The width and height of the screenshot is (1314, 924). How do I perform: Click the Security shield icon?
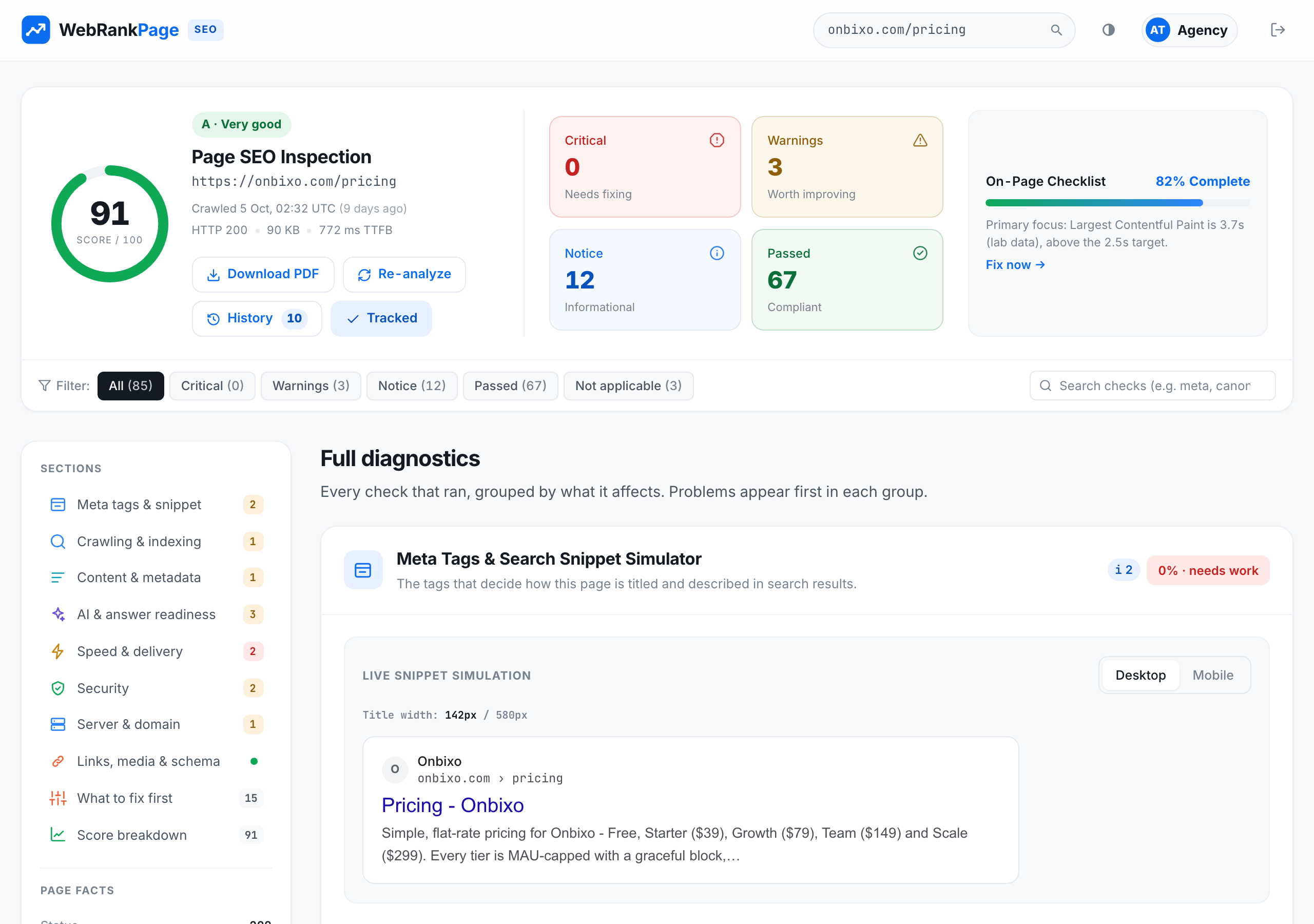[58, 688]
